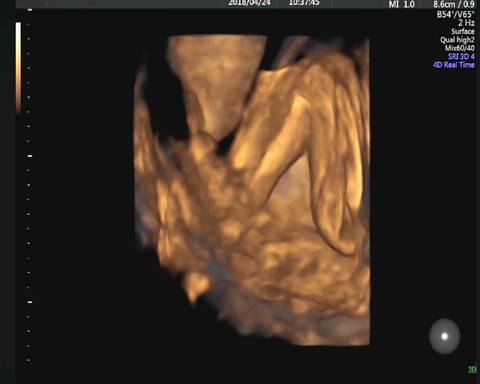The height and width of the screenshot is (384, 480).
Task: Click the 8.6cm / 0.9 depth readout
Action: (454, 4)
